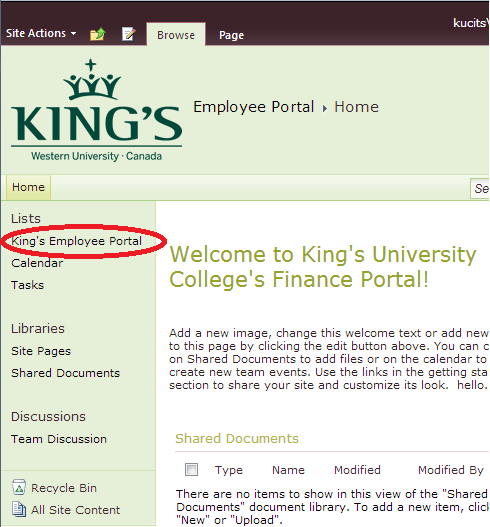Open Shared Documents in the sidebar
The height and width of the screenshot is (527, 490).
point(66,373)
